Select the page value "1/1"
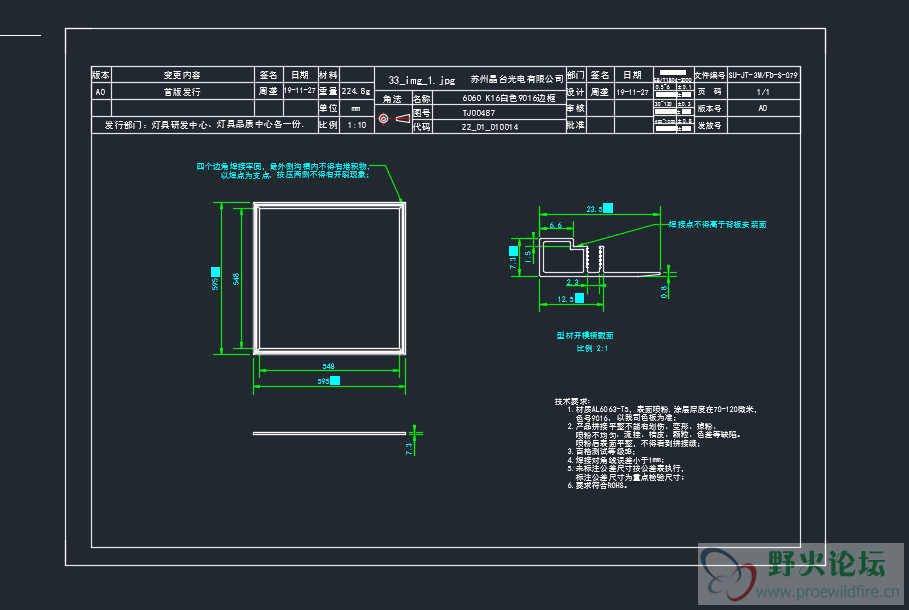This screenshot has height=610, width=909. point(763,92)
